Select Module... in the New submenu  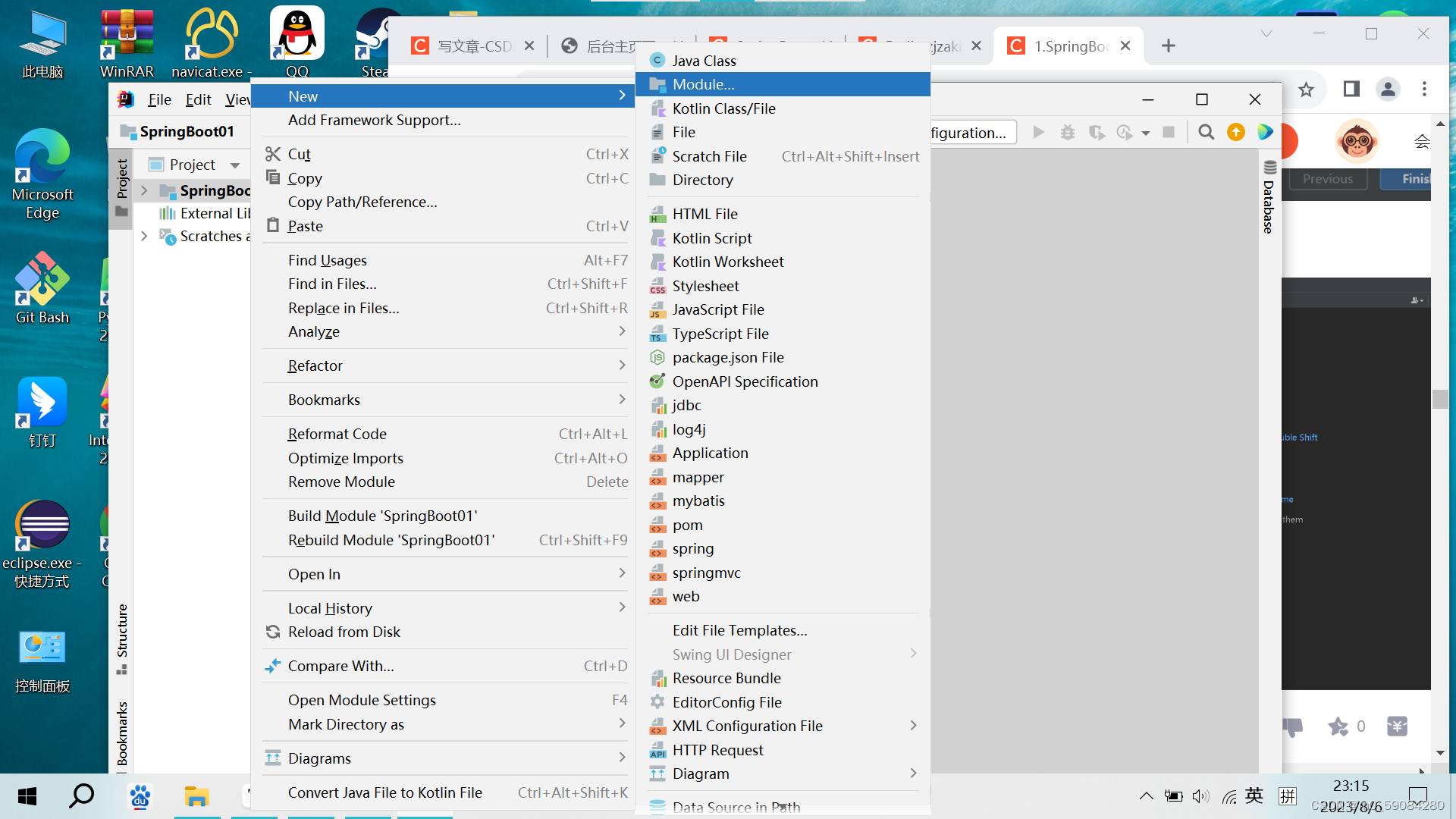point(703,84)
